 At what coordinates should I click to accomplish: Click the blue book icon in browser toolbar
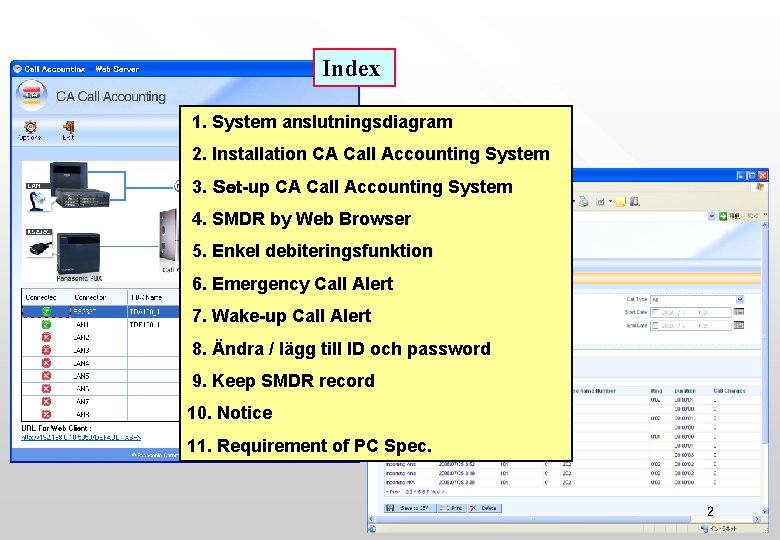635,201
